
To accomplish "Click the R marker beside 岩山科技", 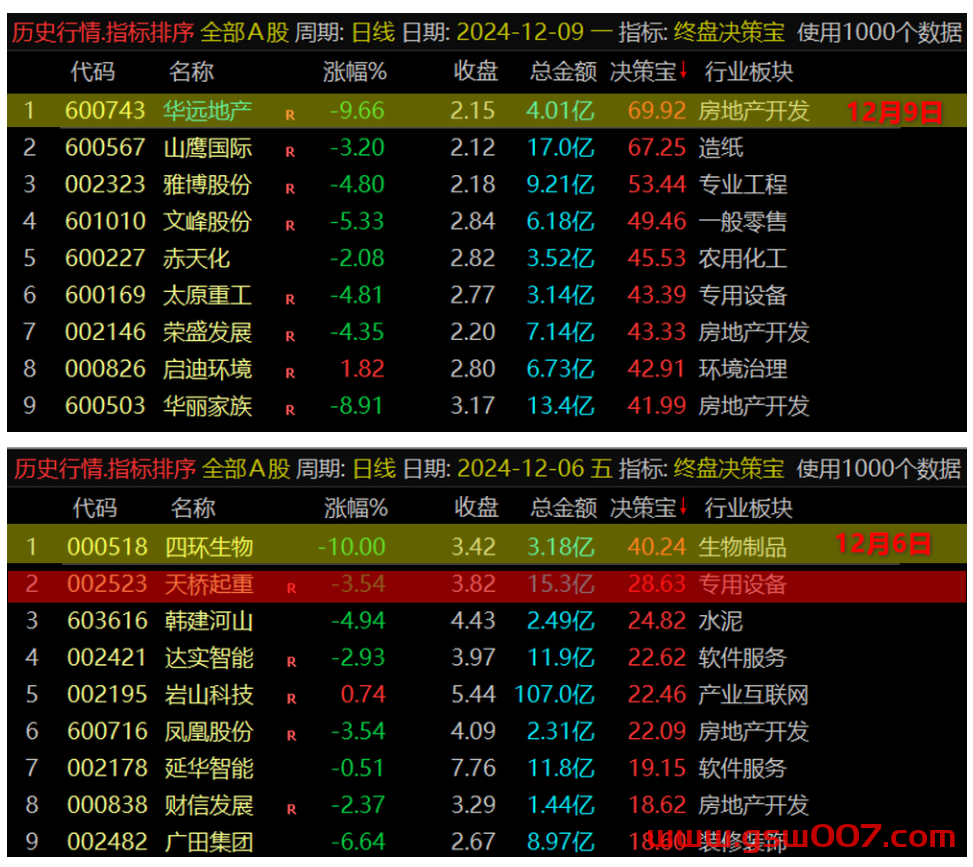I will pyautogui.click(x=291, y=699).
